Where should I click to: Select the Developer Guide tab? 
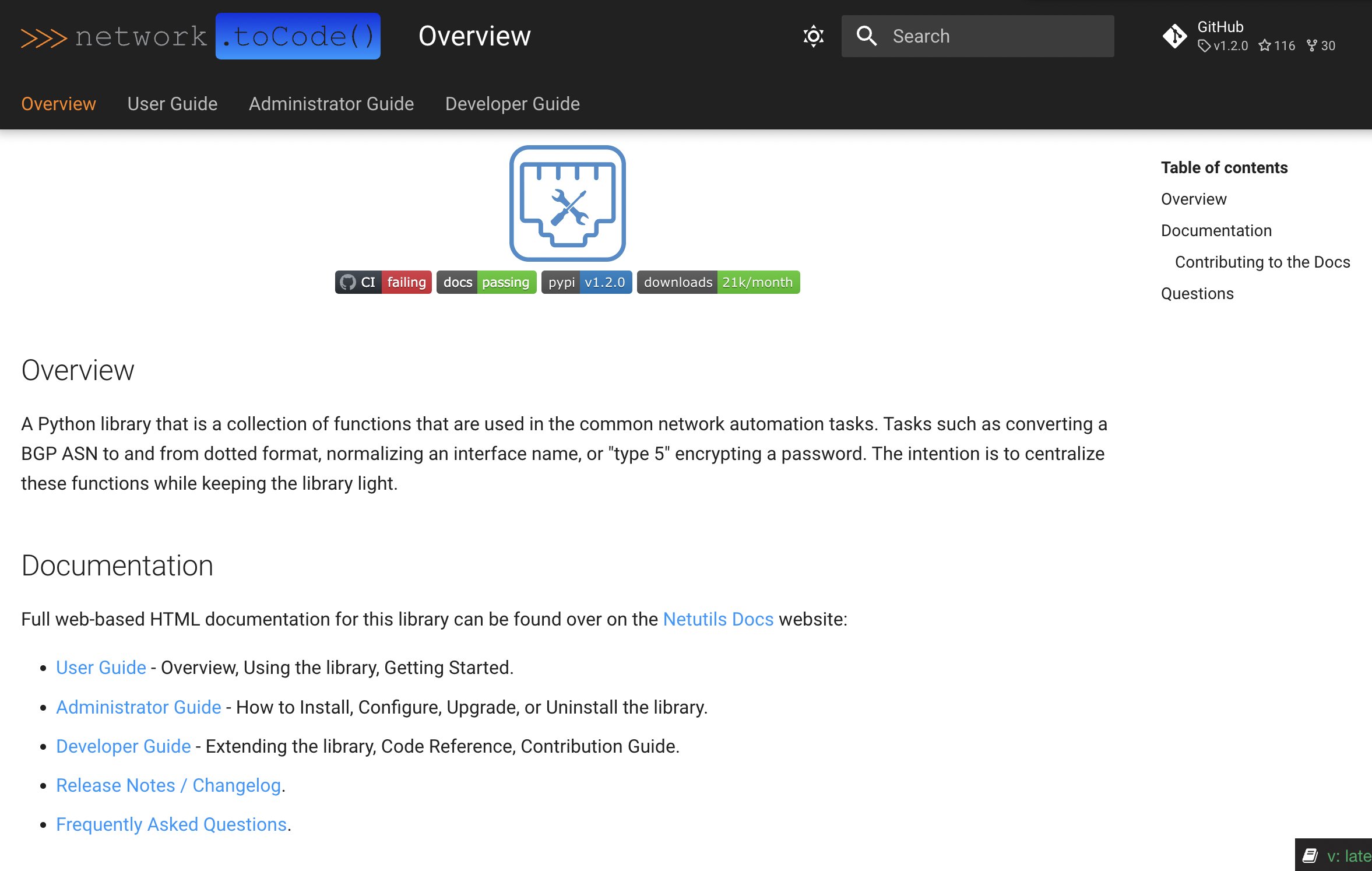pyautogui.click(x=512, y=104)
